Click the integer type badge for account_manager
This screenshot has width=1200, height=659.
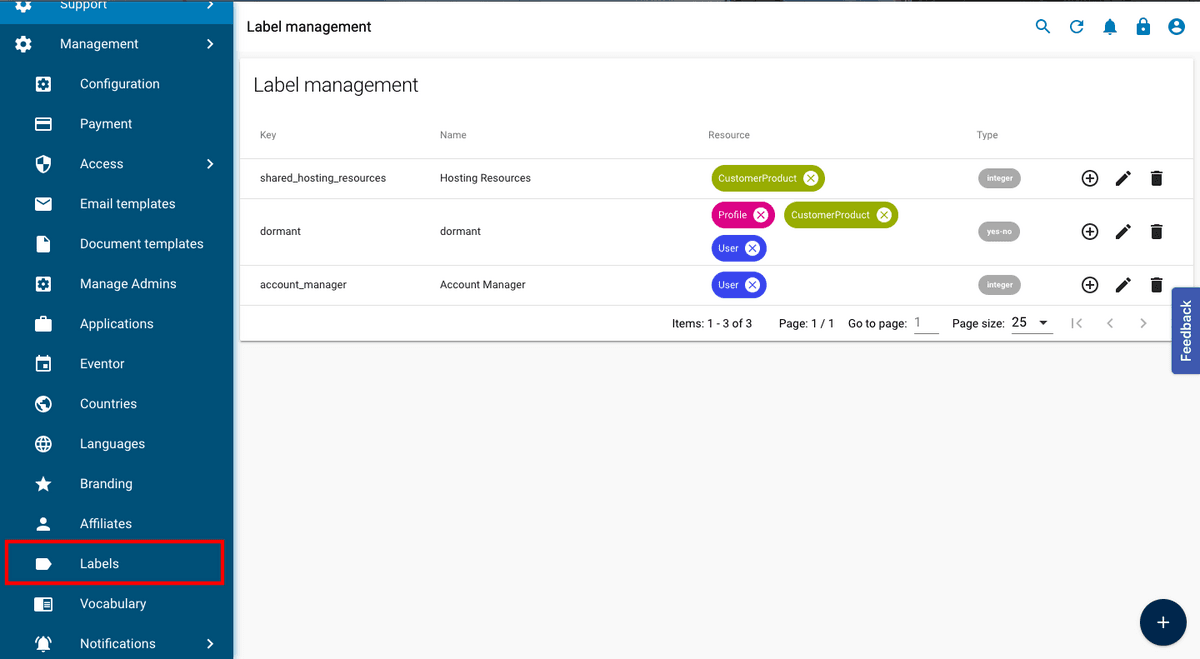(x=999, y=284)
